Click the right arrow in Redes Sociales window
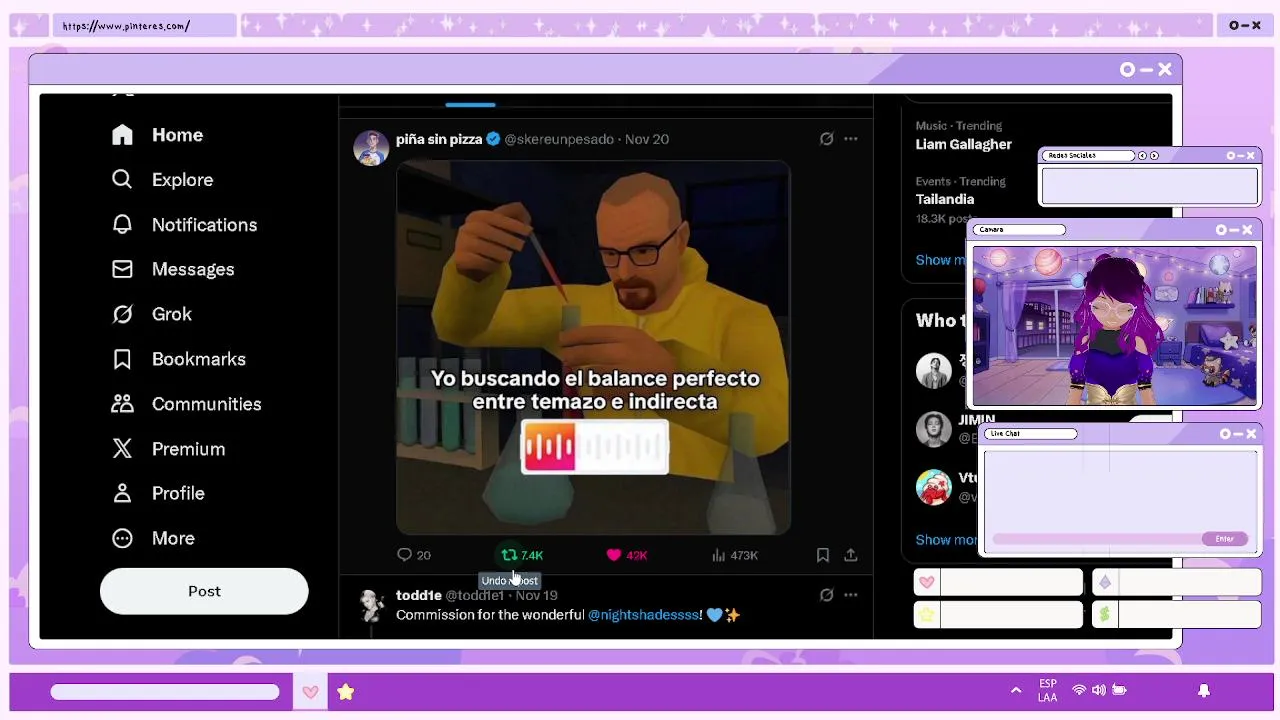Viewport: 1280px width, 720px height. point(1154,155)
